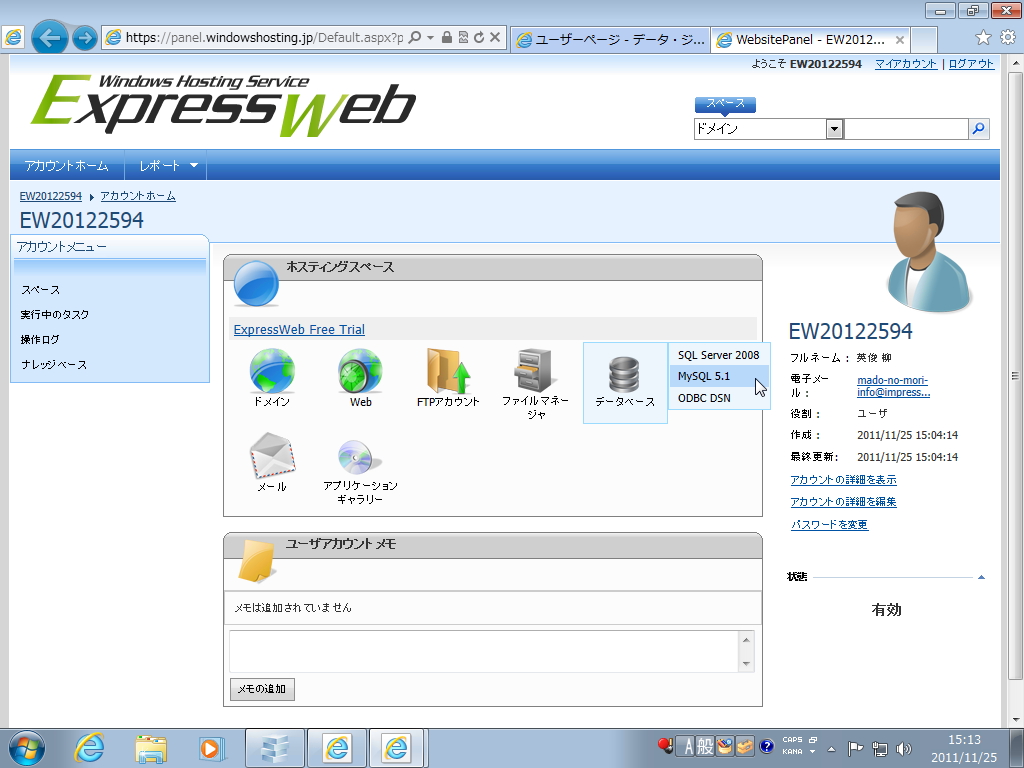
Task: Open the ドメイン search type dropdown
Action: click(x=834, y=129)
